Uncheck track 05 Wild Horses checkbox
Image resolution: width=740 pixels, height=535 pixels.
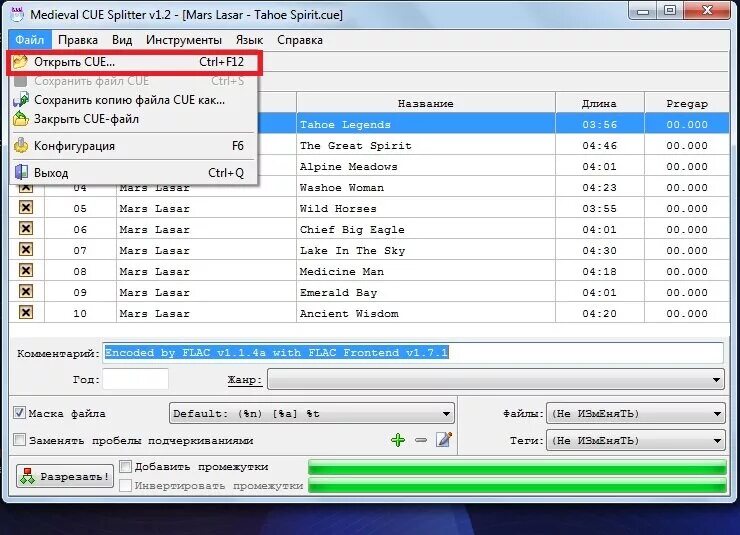click(x=26, y=208)
